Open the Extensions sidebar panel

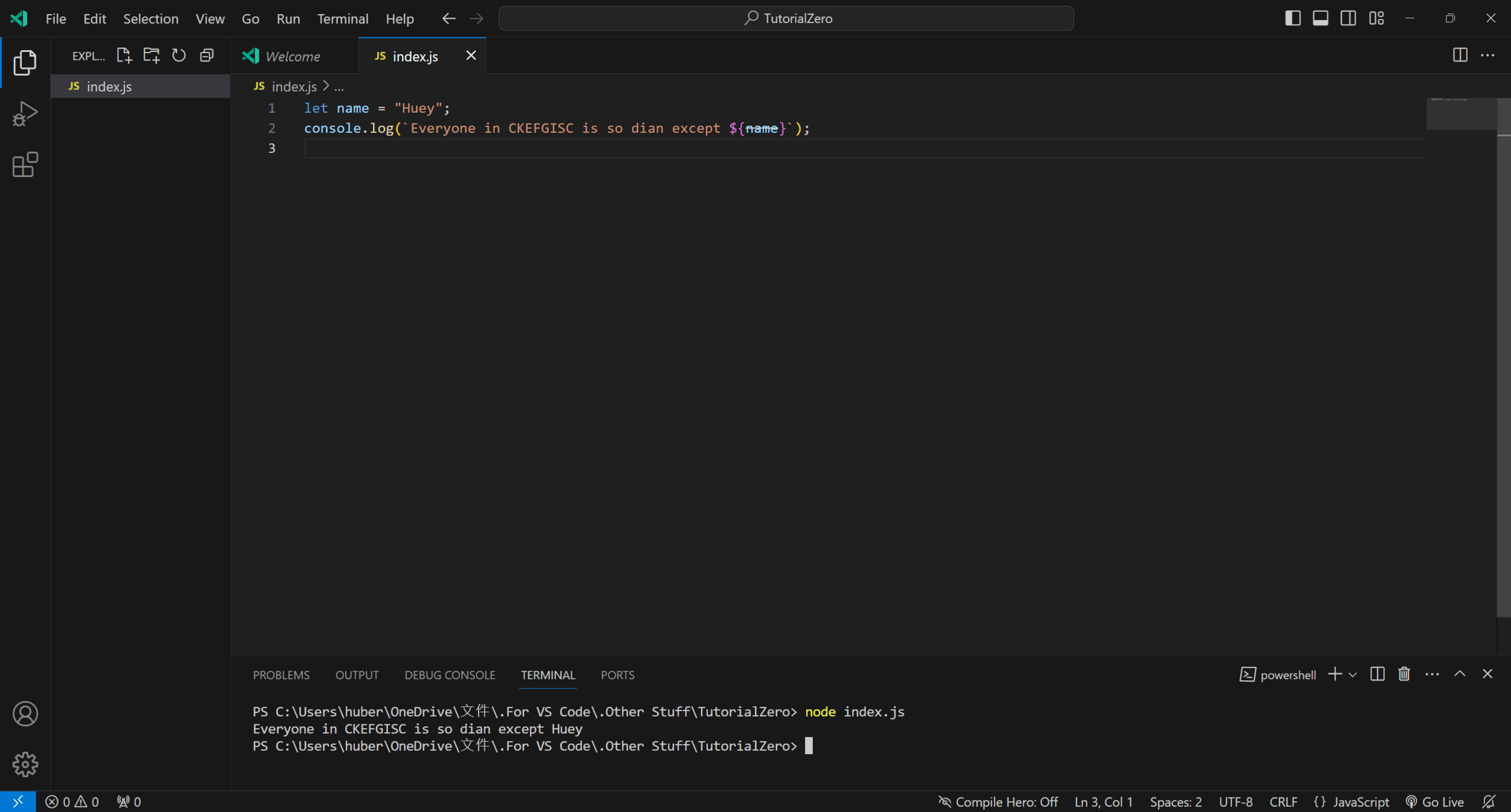coord(25,164)
